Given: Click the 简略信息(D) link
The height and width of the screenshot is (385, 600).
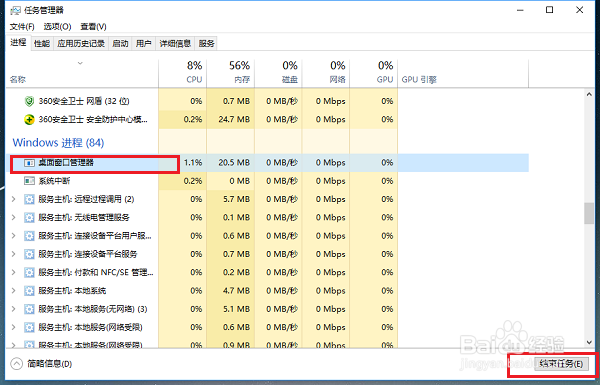Looking at the screenshot, I should tap(50, 364).
